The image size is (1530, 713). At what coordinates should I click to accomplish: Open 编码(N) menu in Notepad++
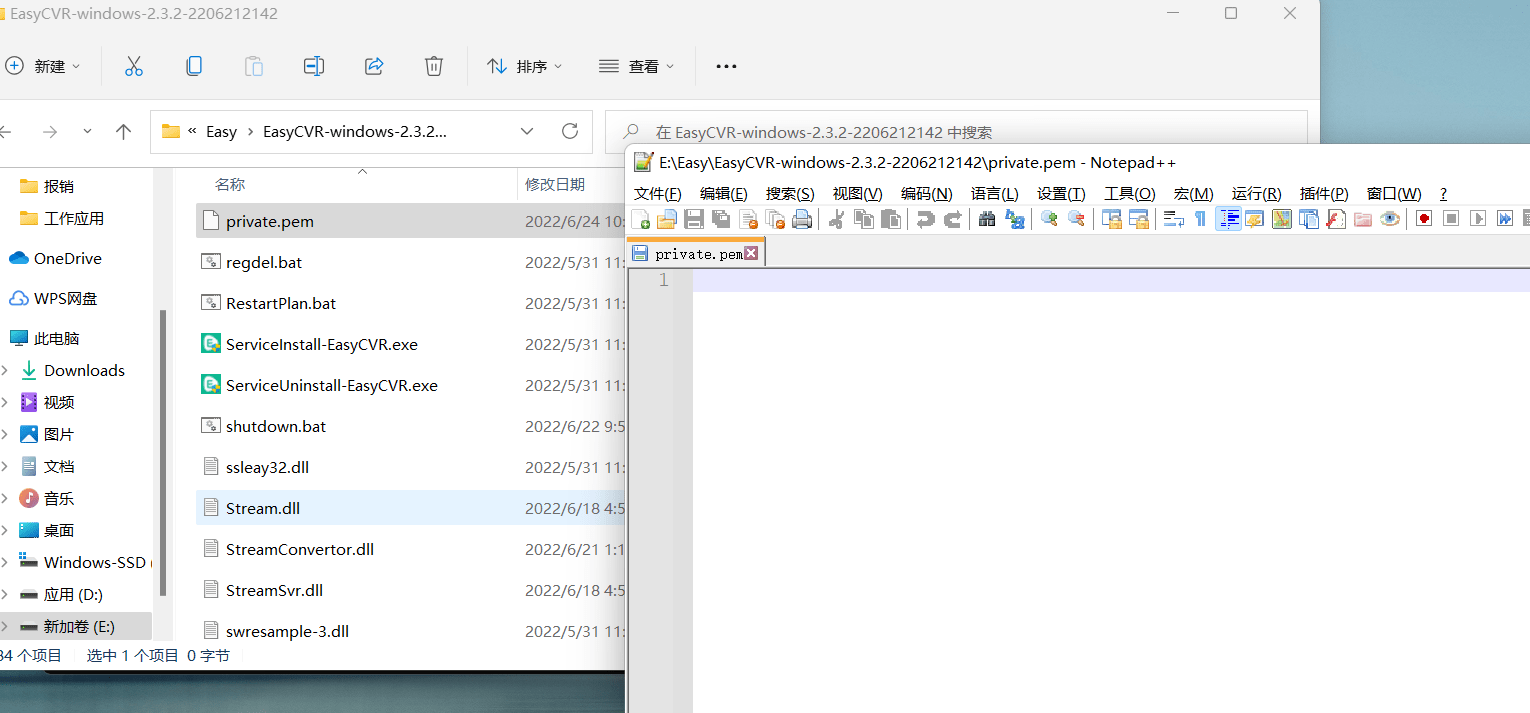coord(927,194)
